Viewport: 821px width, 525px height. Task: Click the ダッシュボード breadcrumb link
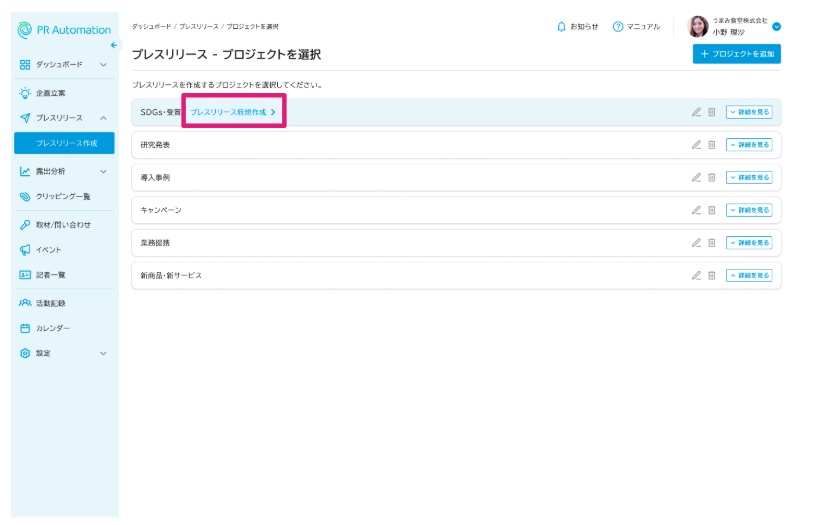(x=151, y=26)
